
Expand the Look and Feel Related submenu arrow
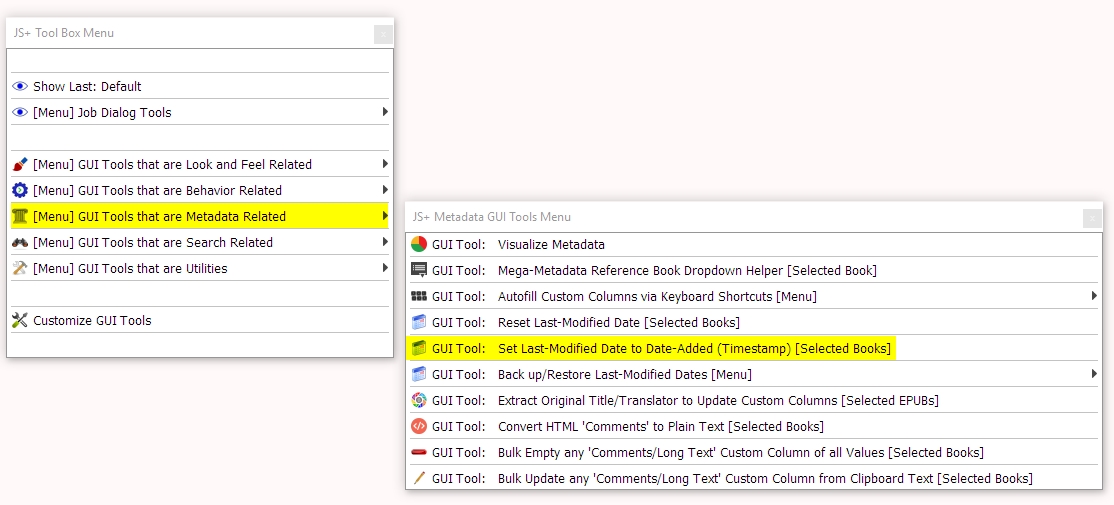coord(384,163)
